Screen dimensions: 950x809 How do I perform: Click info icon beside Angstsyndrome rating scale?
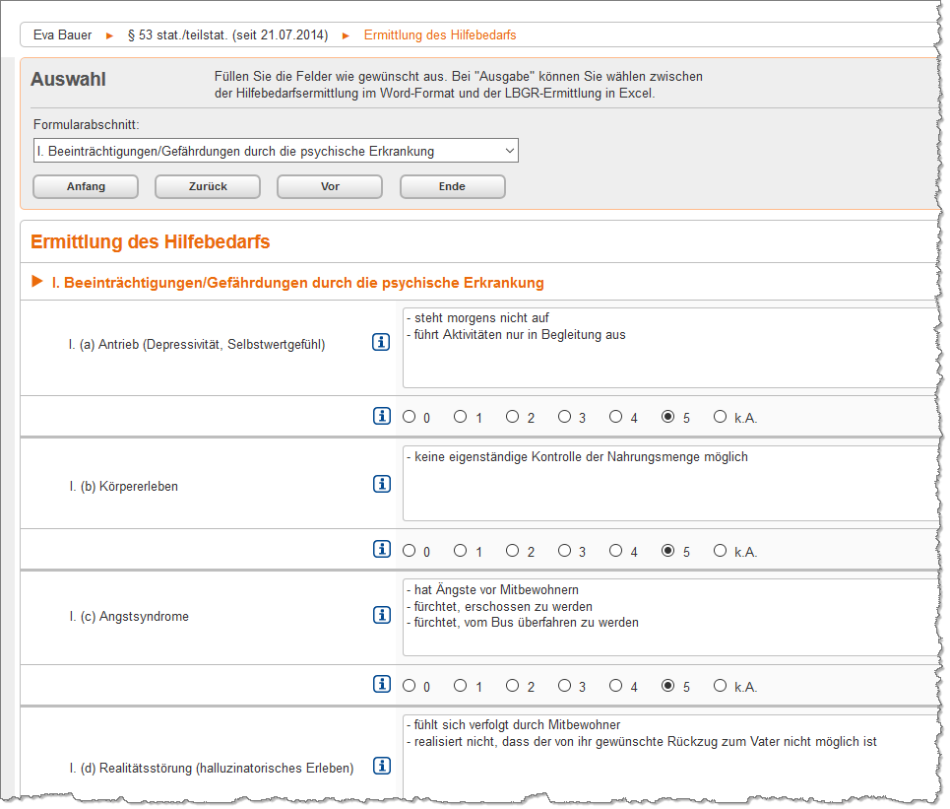click(381, 685)
